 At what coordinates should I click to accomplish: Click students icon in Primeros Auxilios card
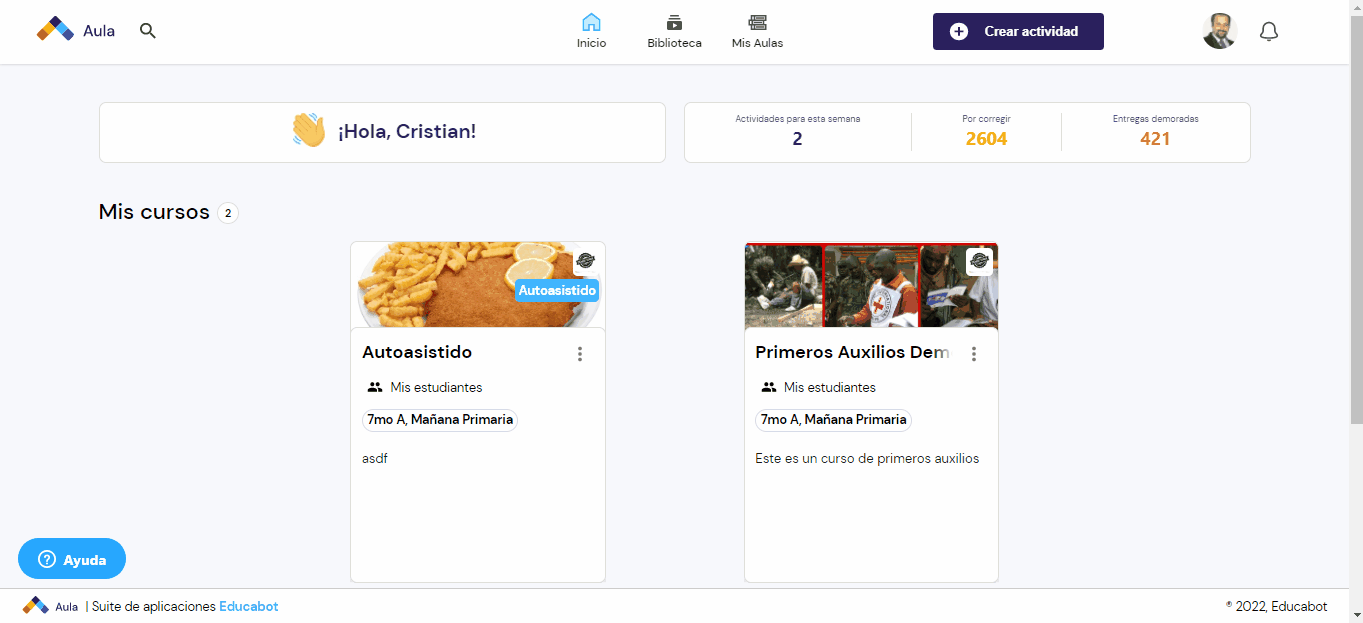click(x=769, y=387)
